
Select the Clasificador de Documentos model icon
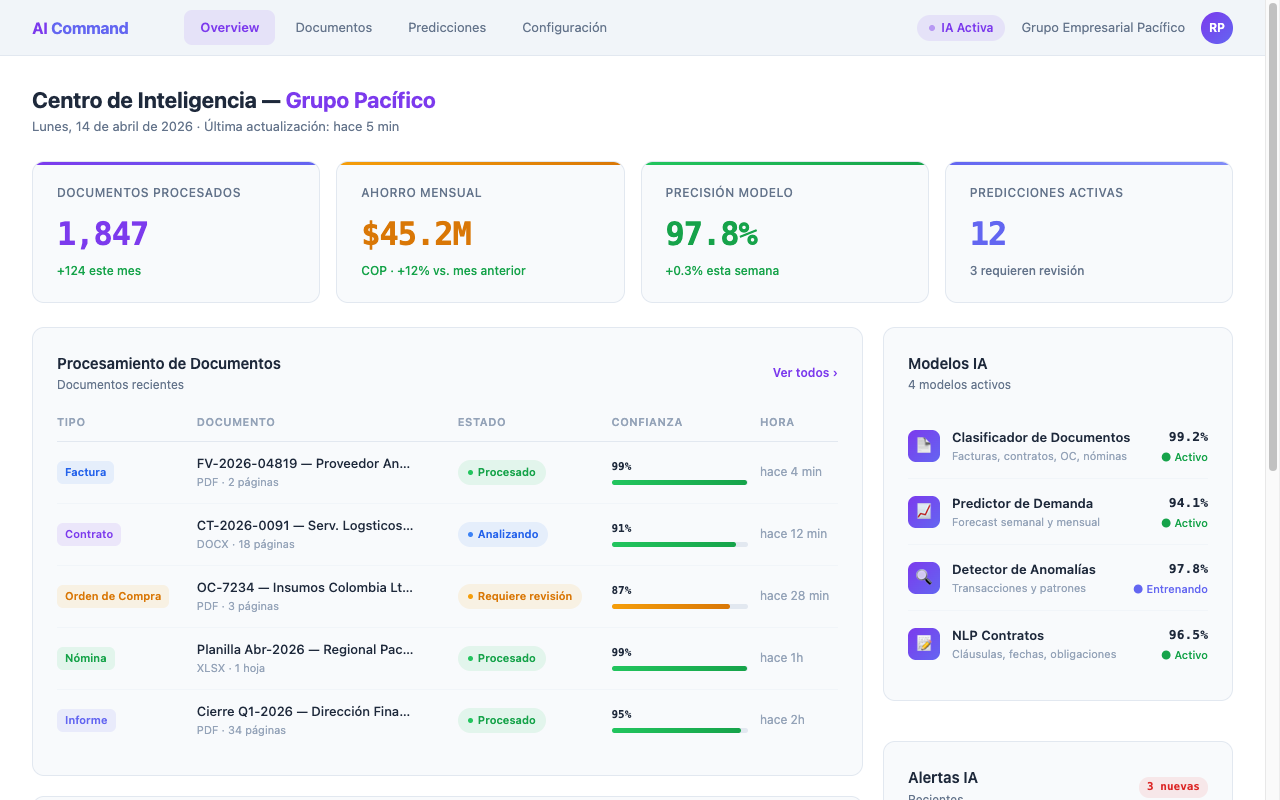point(923,445)
